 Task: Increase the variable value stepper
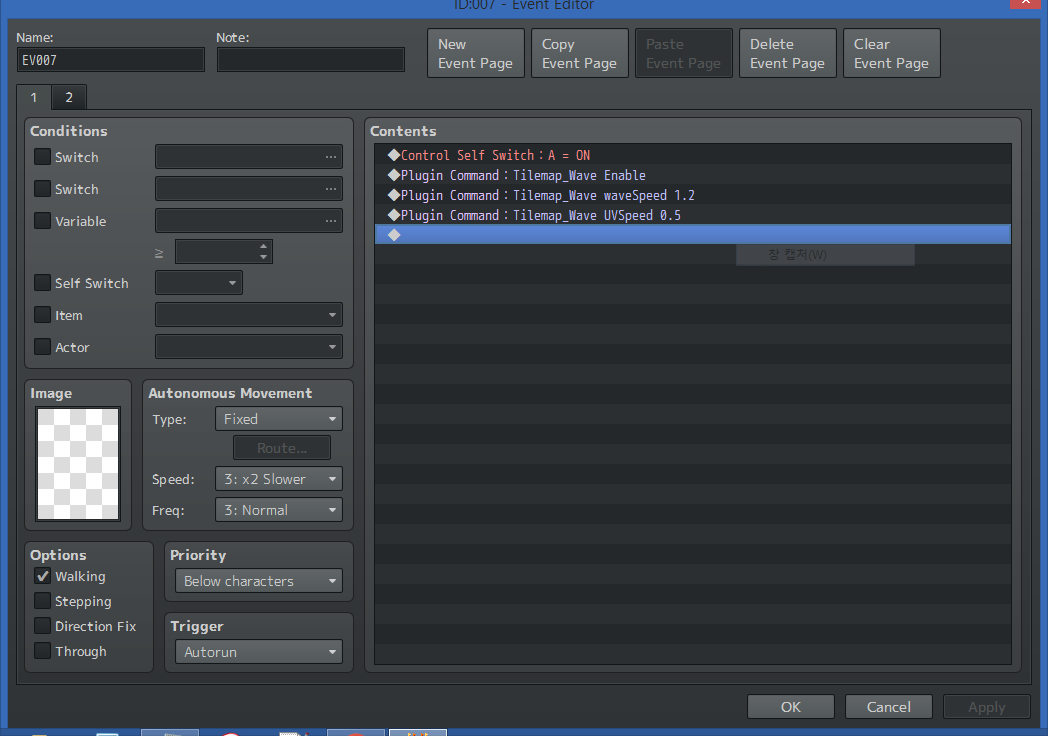coord(263,246)
